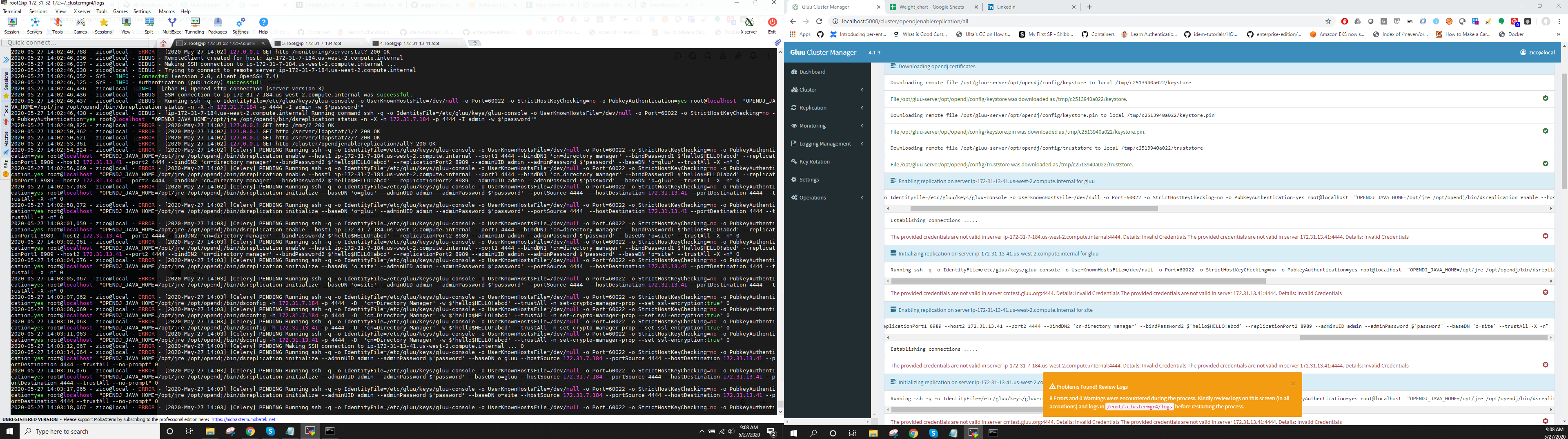This screenshot has height=439, width=1568.
Task: Click the blue Help toolbar icon
Action: point(263,25)
